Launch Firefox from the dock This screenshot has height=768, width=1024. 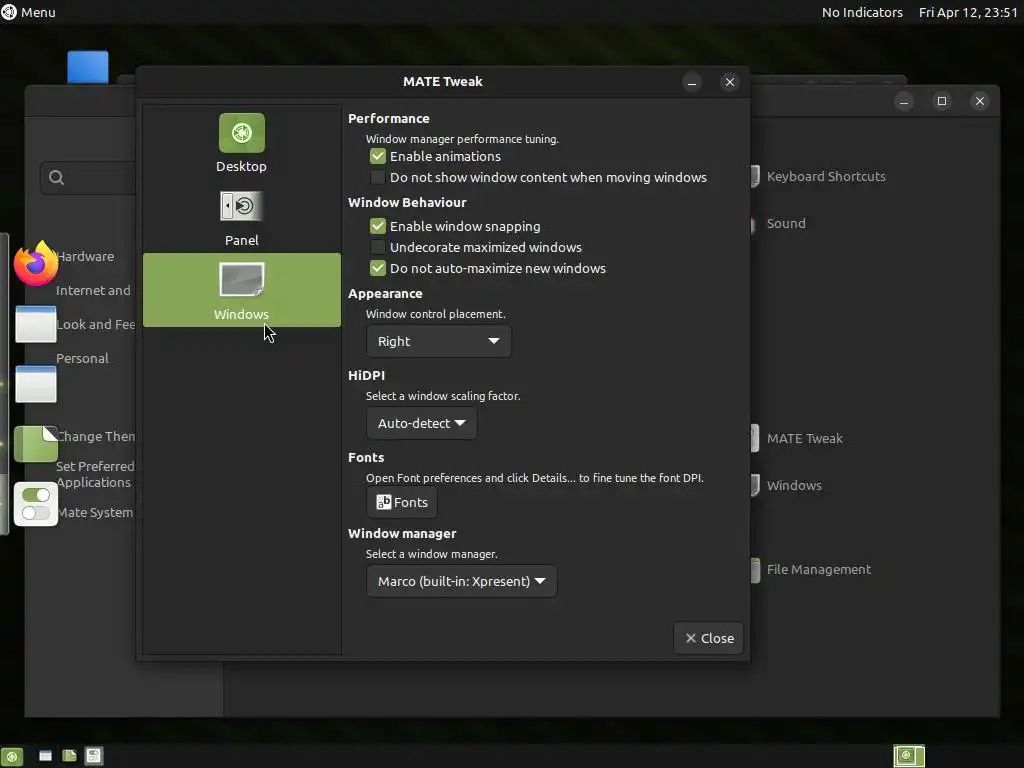pos(36,263)
